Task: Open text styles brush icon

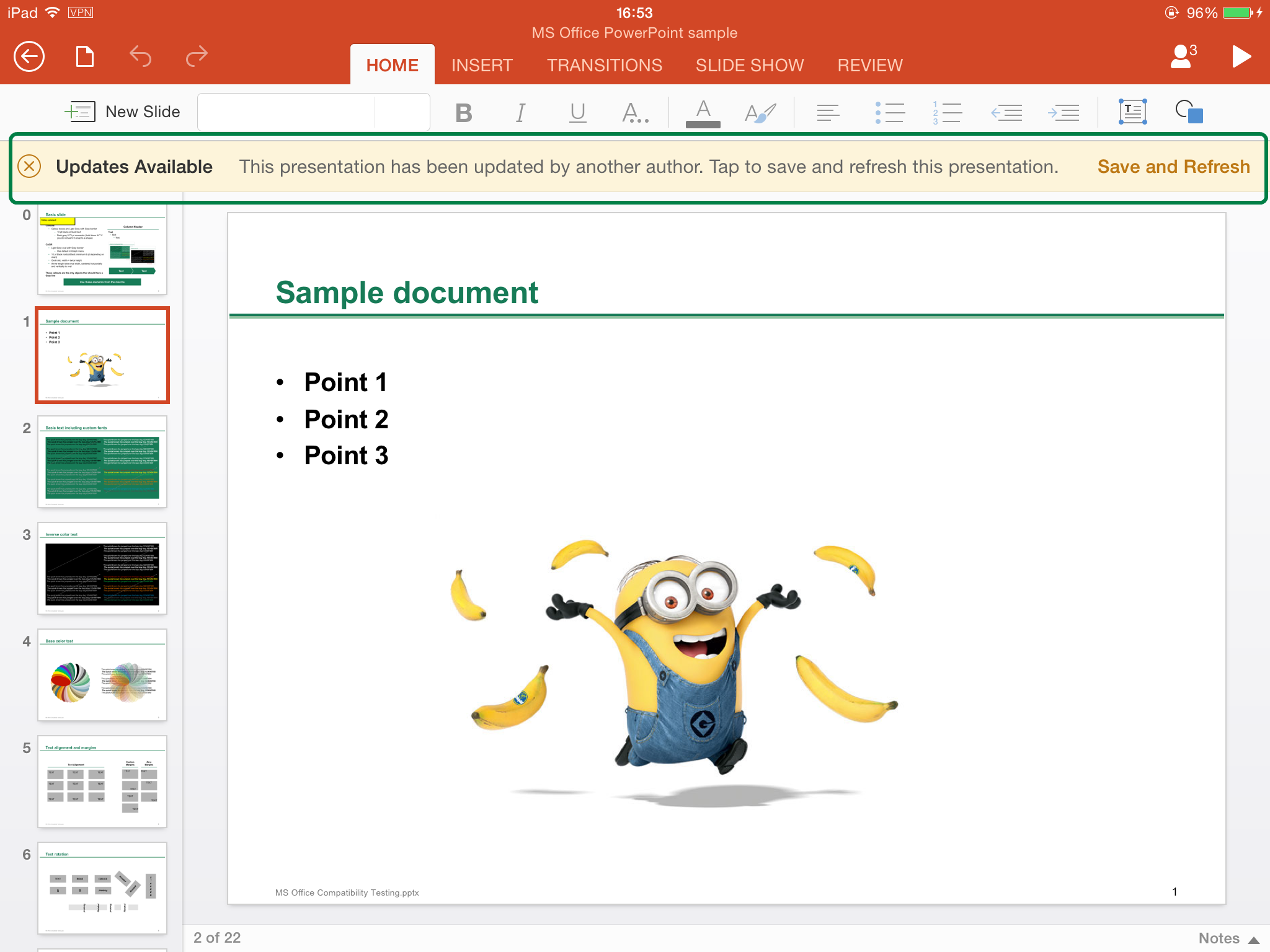Action: (760, 113)
